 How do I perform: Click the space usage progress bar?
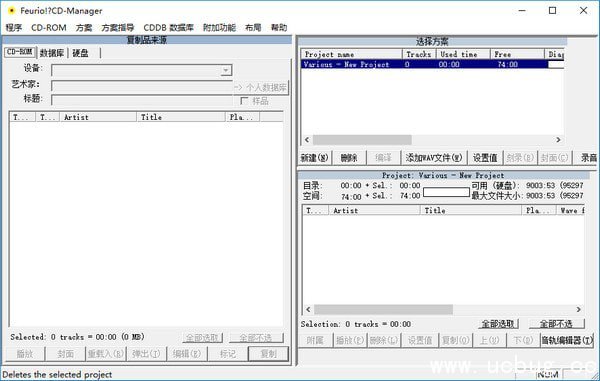coord(446,192)
